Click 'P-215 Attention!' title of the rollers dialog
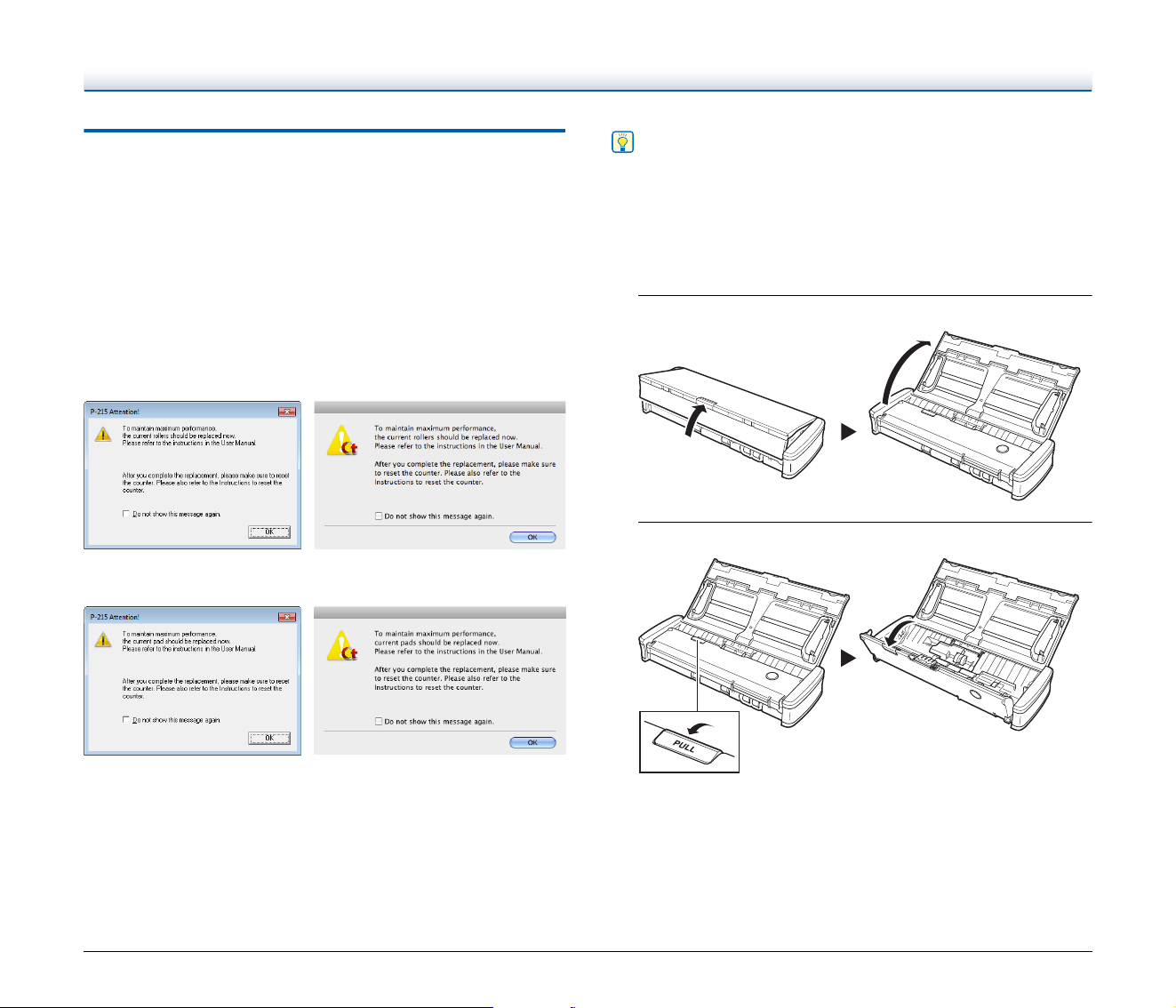The height and width of the screenshot is (1008, 1176). click(115, 412)
